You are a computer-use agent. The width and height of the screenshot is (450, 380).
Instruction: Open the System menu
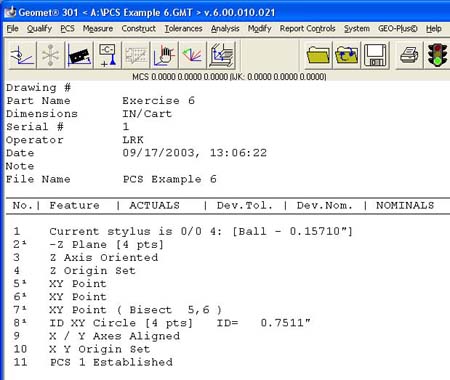[357, 29]
